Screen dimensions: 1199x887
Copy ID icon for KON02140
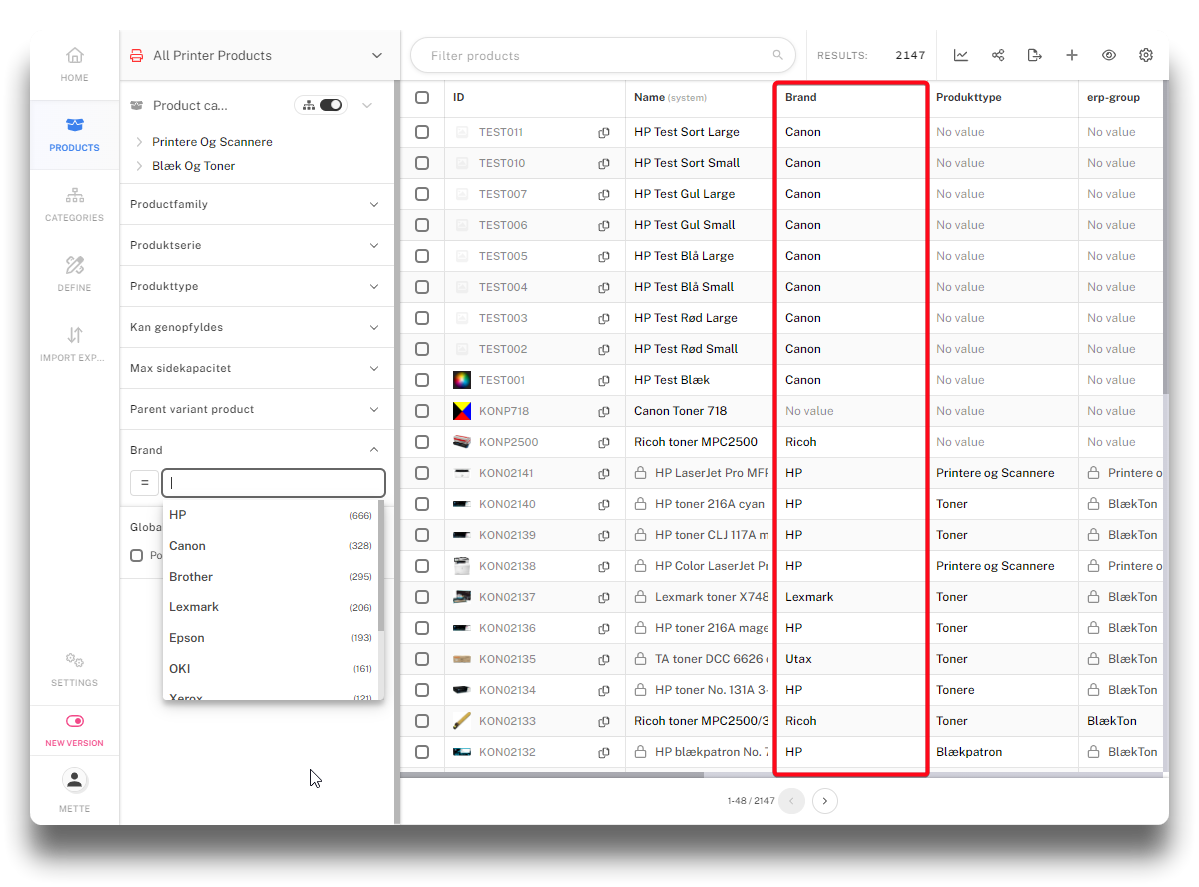point(603,504)
